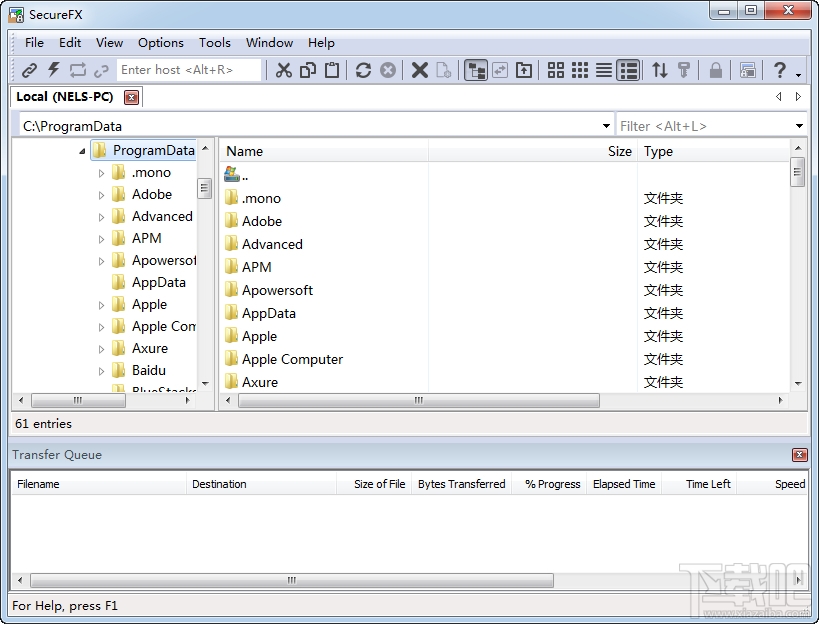Switch to small icons view

point(580,70)
